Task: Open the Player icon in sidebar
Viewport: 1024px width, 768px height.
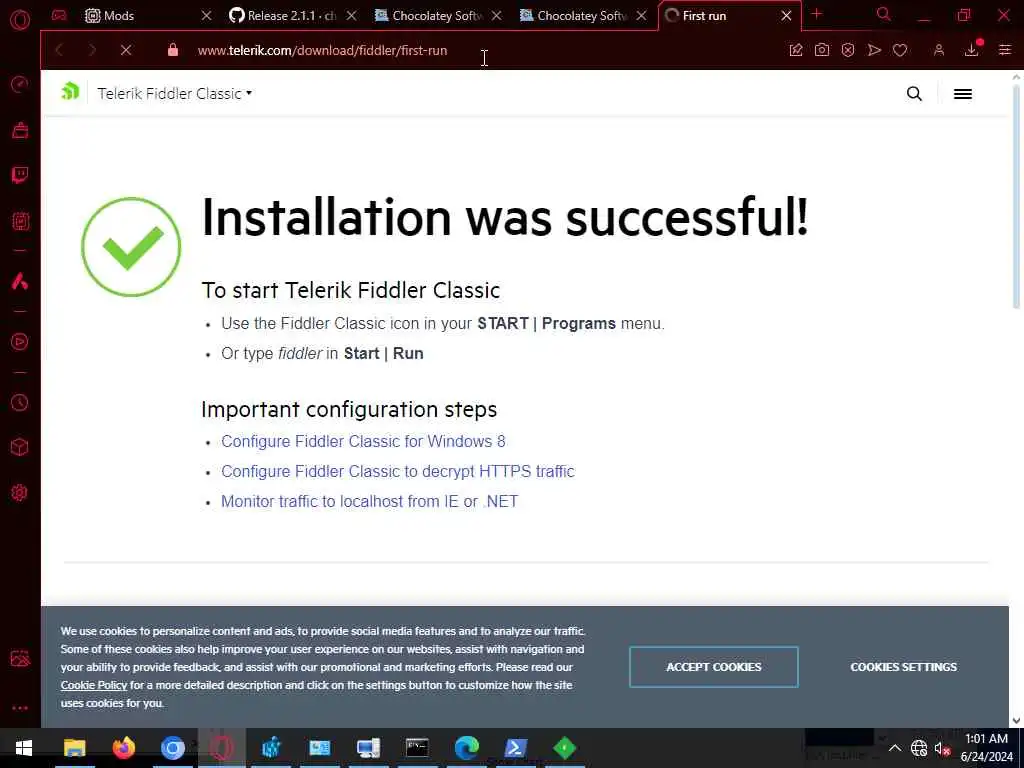Action: pos(20,342)
